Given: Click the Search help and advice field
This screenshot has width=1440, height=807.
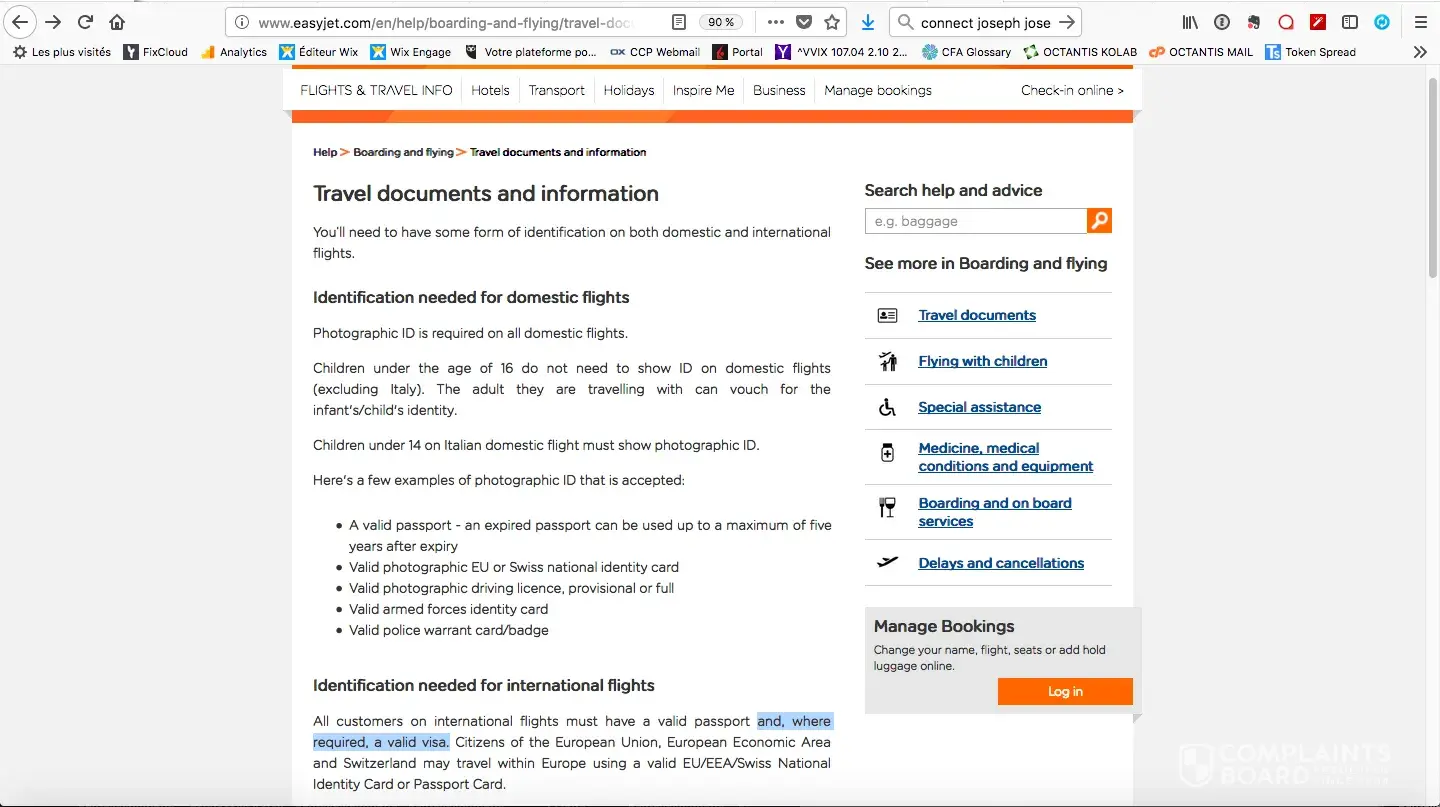Looking at the screenshot, I should 975,221.
